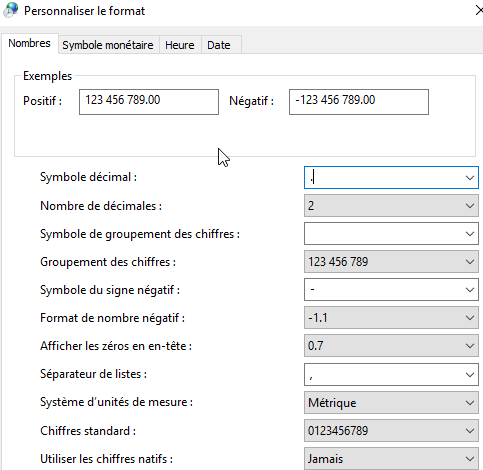Image resolution: width=483 pixels, height=470 pixels.
Task: Expand Symbole de groupement des chiffres dropdown
Action: (x=470, y=234)
